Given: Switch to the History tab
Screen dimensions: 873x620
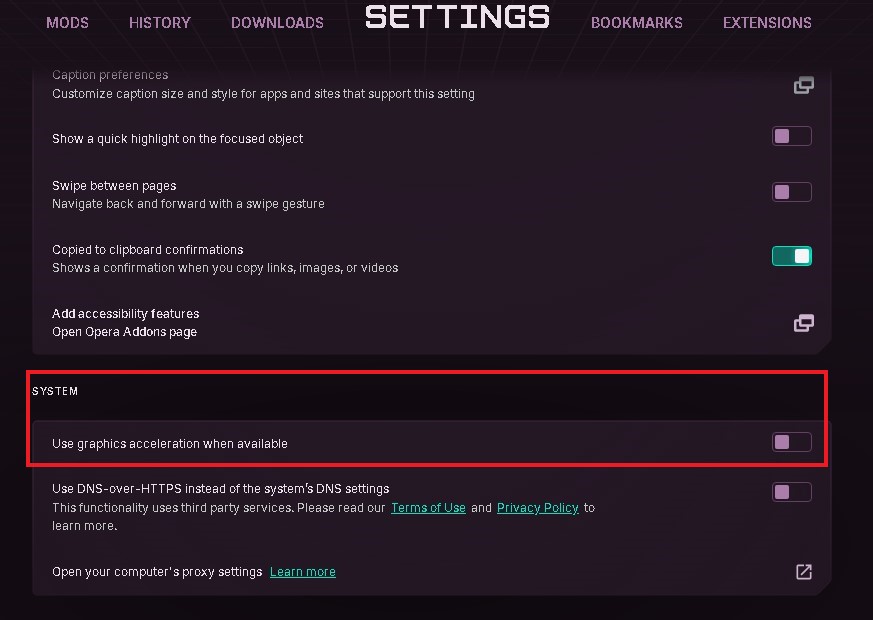Looking at the screenshot, I should click(160, 22).
